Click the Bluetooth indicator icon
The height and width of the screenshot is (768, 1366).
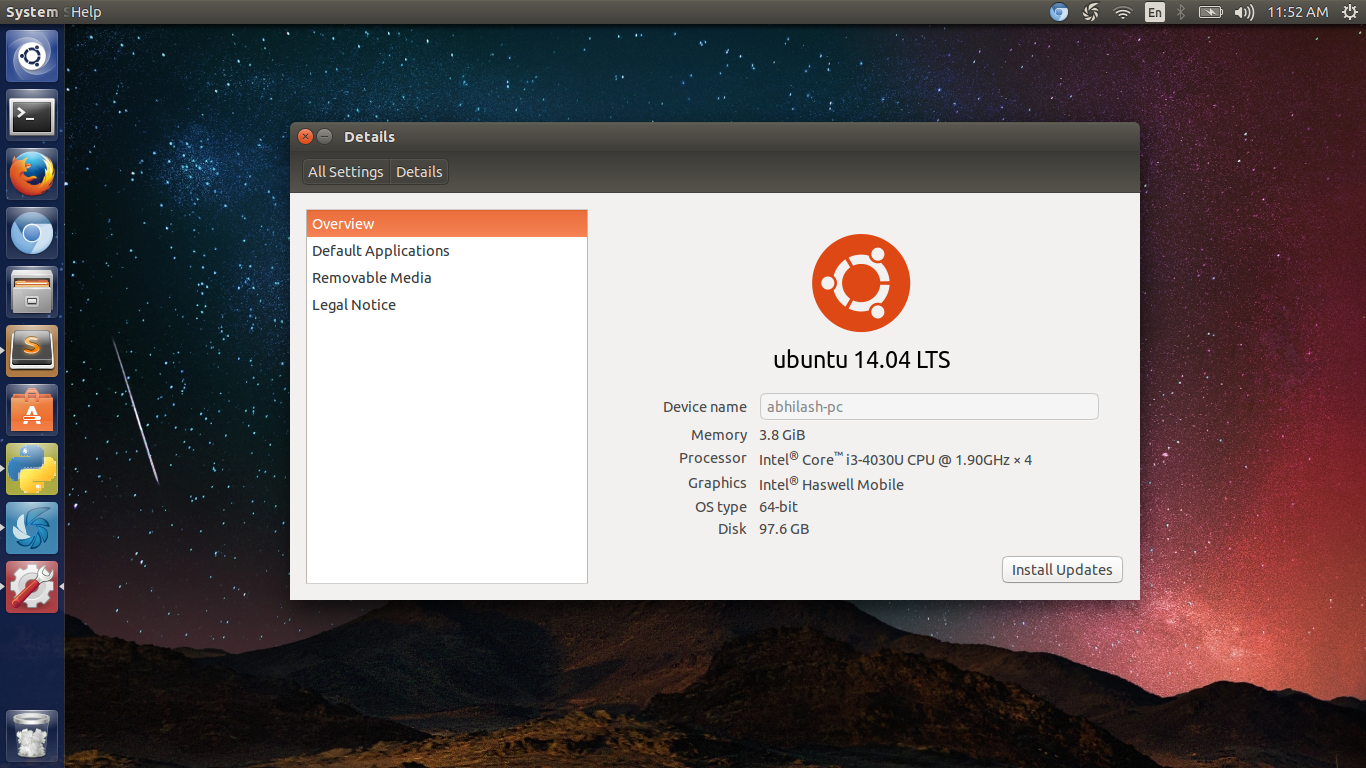(1181, 12)
